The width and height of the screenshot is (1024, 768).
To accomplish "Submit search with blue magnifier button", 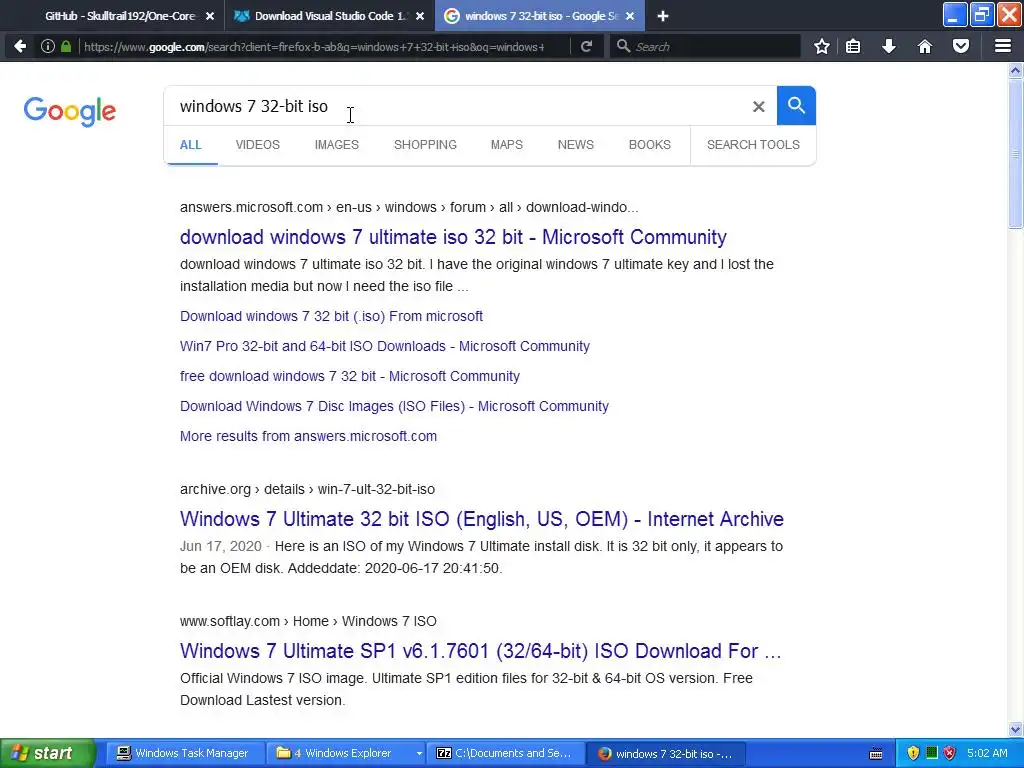I will [x=796, y=105].
